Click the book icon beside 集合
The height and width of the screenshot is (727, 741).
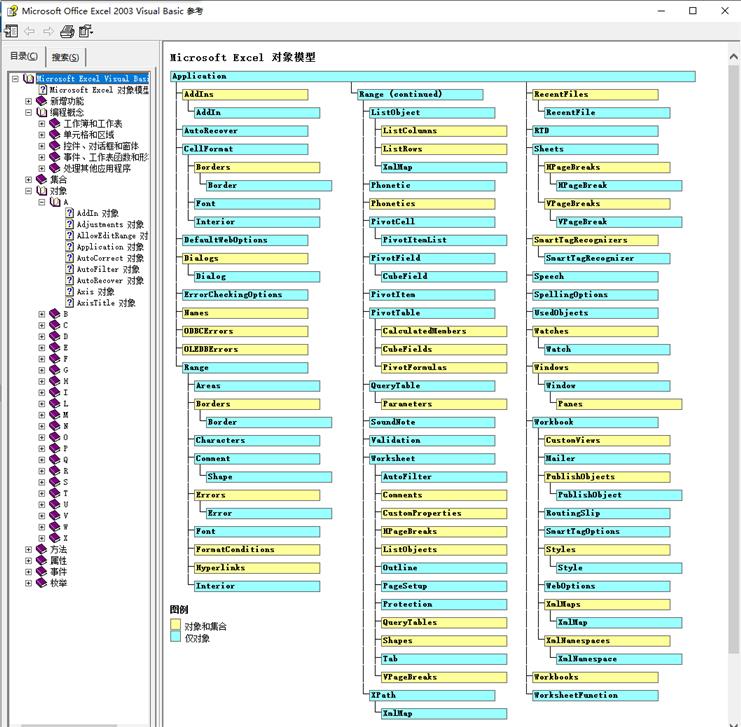[42, 180]
